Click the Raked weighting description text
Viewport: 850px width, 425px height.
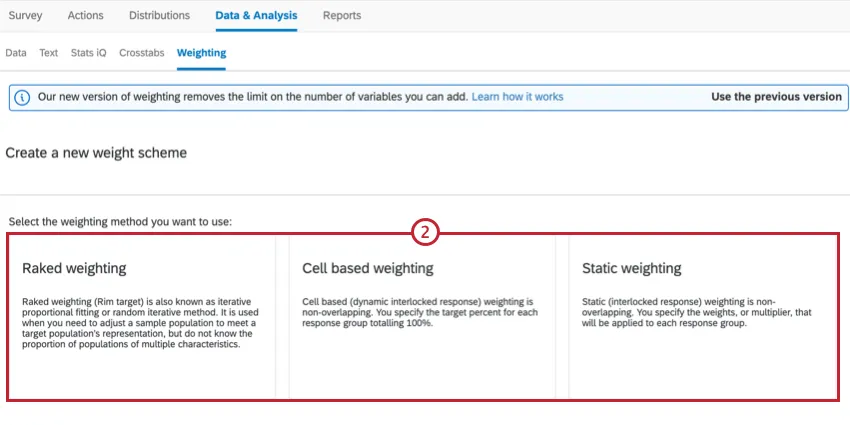pyautogui.click(x=140, y=322)
